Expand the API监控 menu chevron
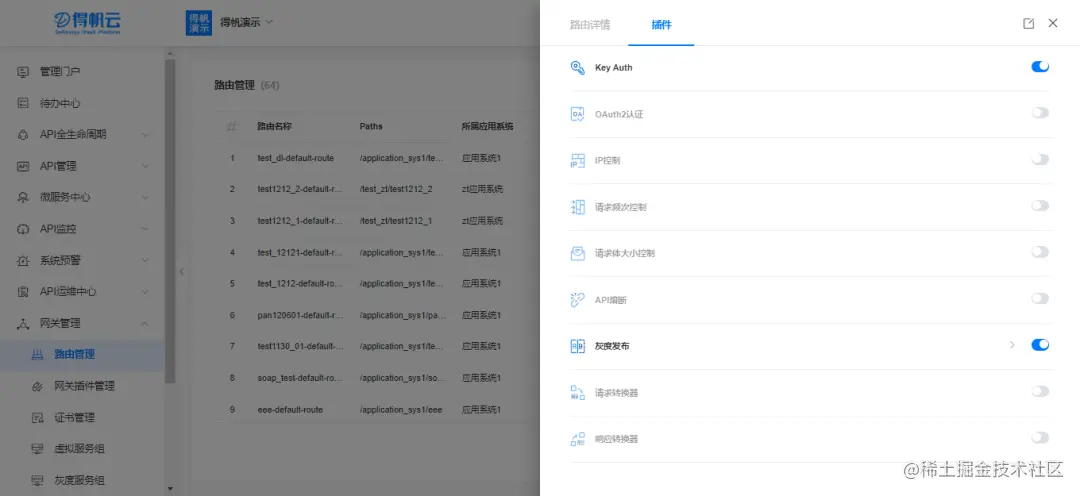 (x=145, y=229)
